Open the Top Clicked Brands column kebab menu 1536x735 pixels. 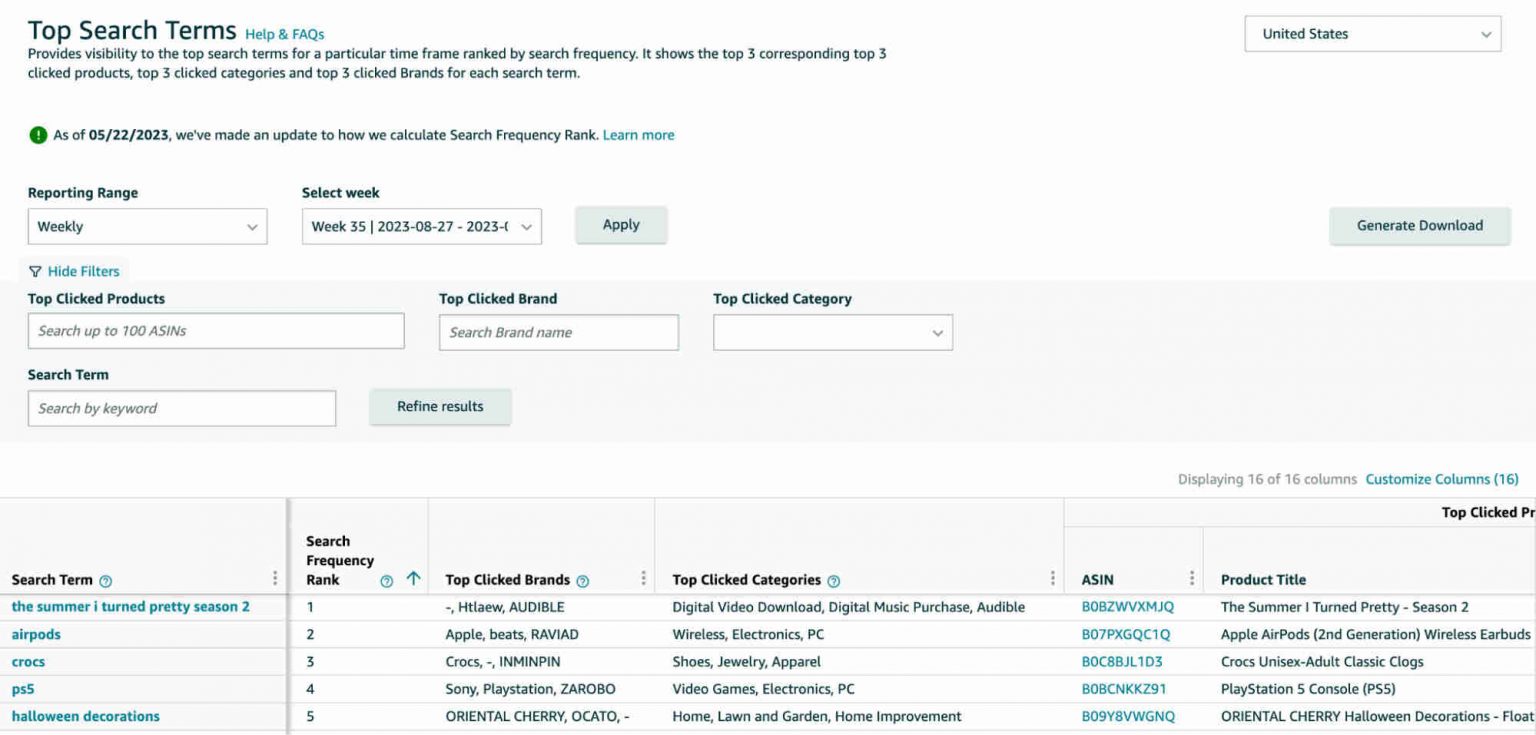pos(643,578)
